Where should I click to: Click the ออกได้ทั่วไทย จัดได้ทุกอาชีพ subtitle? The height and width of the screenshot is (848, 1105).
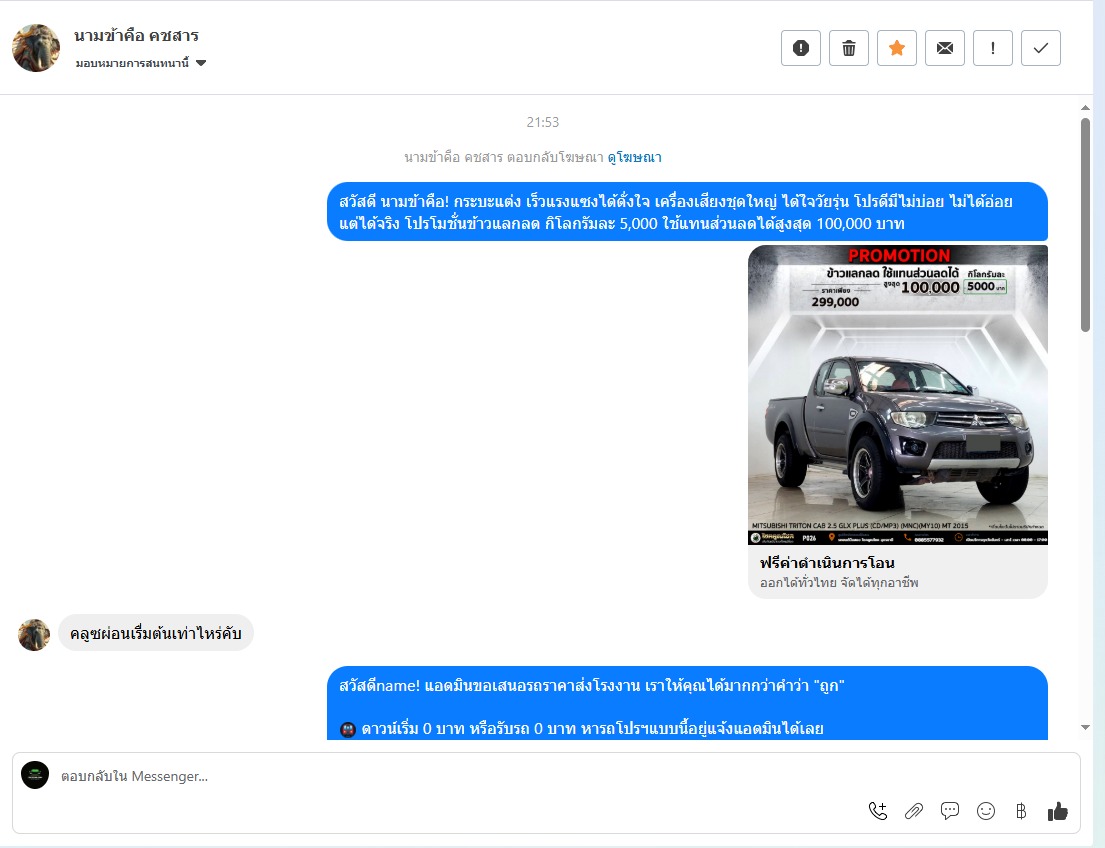pos(839,583)
